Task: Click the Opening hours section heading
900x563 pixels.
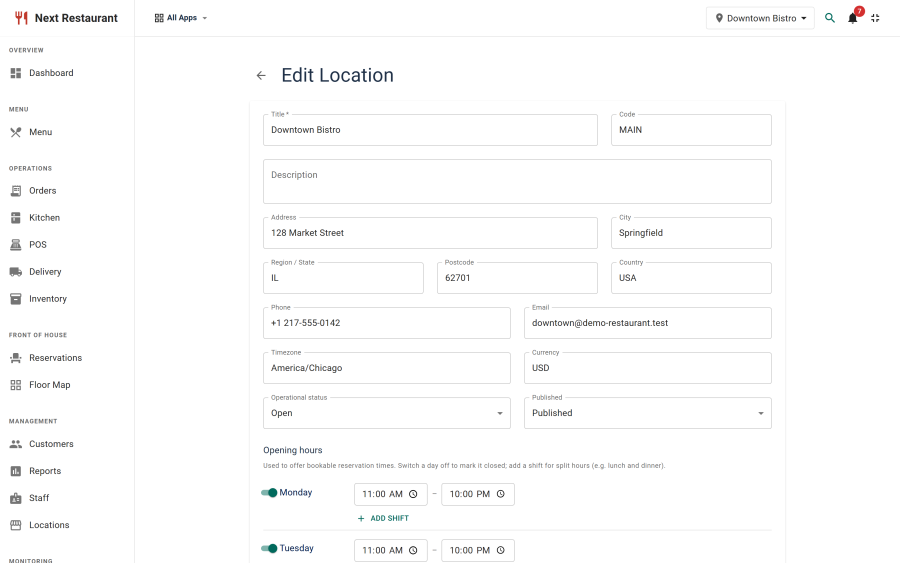Action: pyautogui.click(x=293, y=450)
